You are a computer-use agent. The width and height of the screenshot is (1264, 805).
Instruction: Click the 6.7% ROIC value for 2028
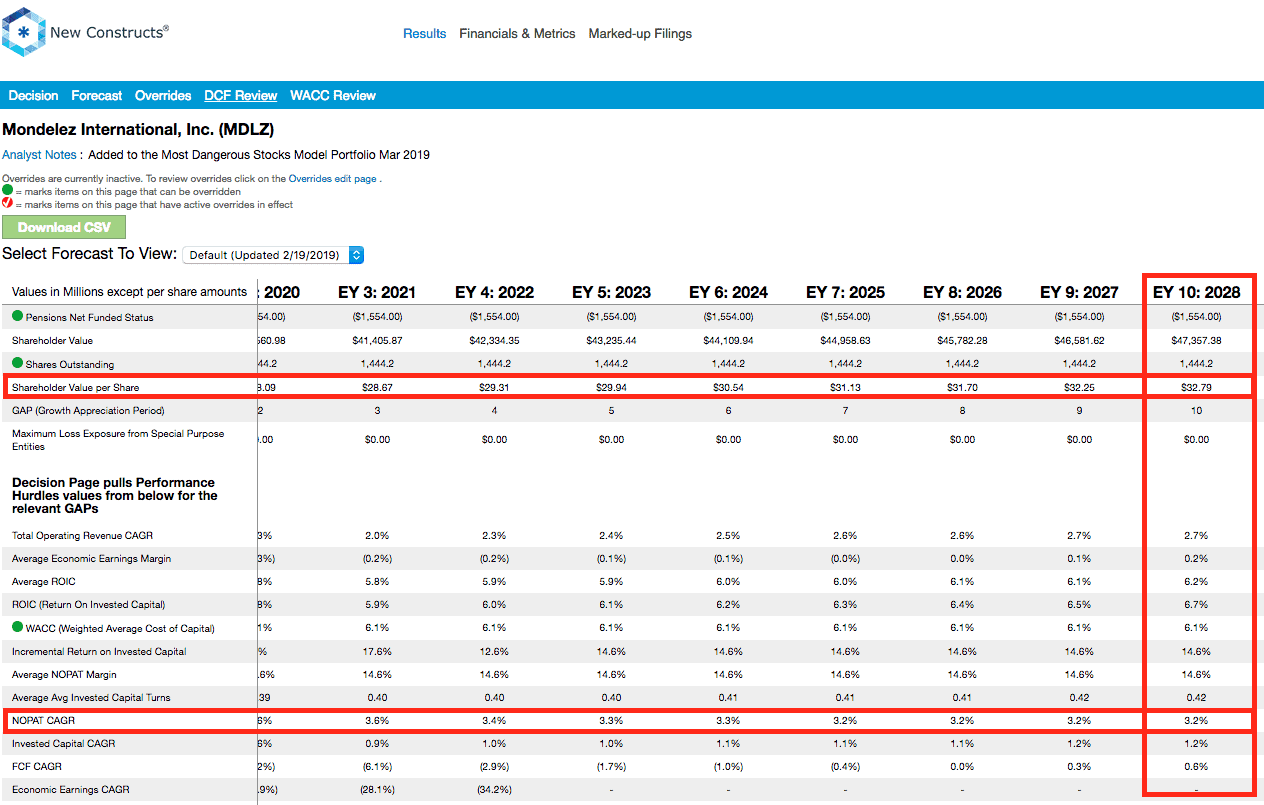(1196, 605)
